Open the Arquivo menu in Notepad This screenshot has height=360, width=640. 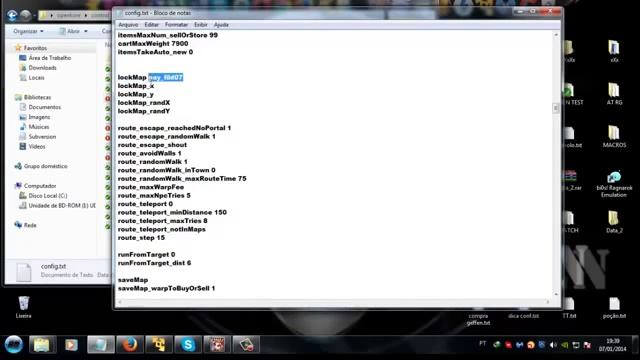[128, 25]
